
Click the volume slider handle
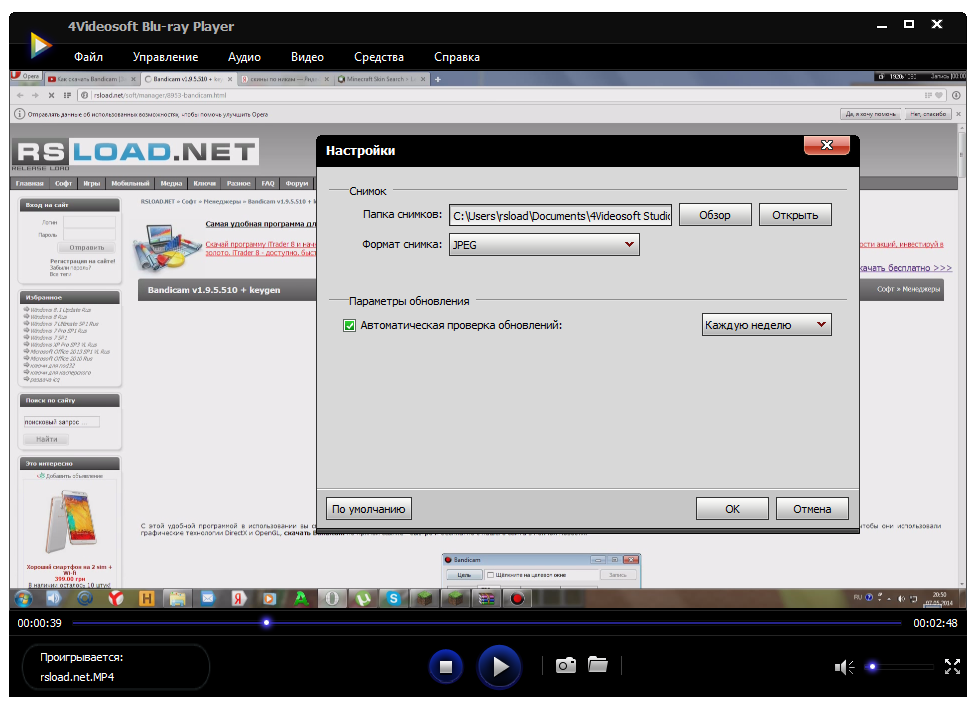click(873, 667)
